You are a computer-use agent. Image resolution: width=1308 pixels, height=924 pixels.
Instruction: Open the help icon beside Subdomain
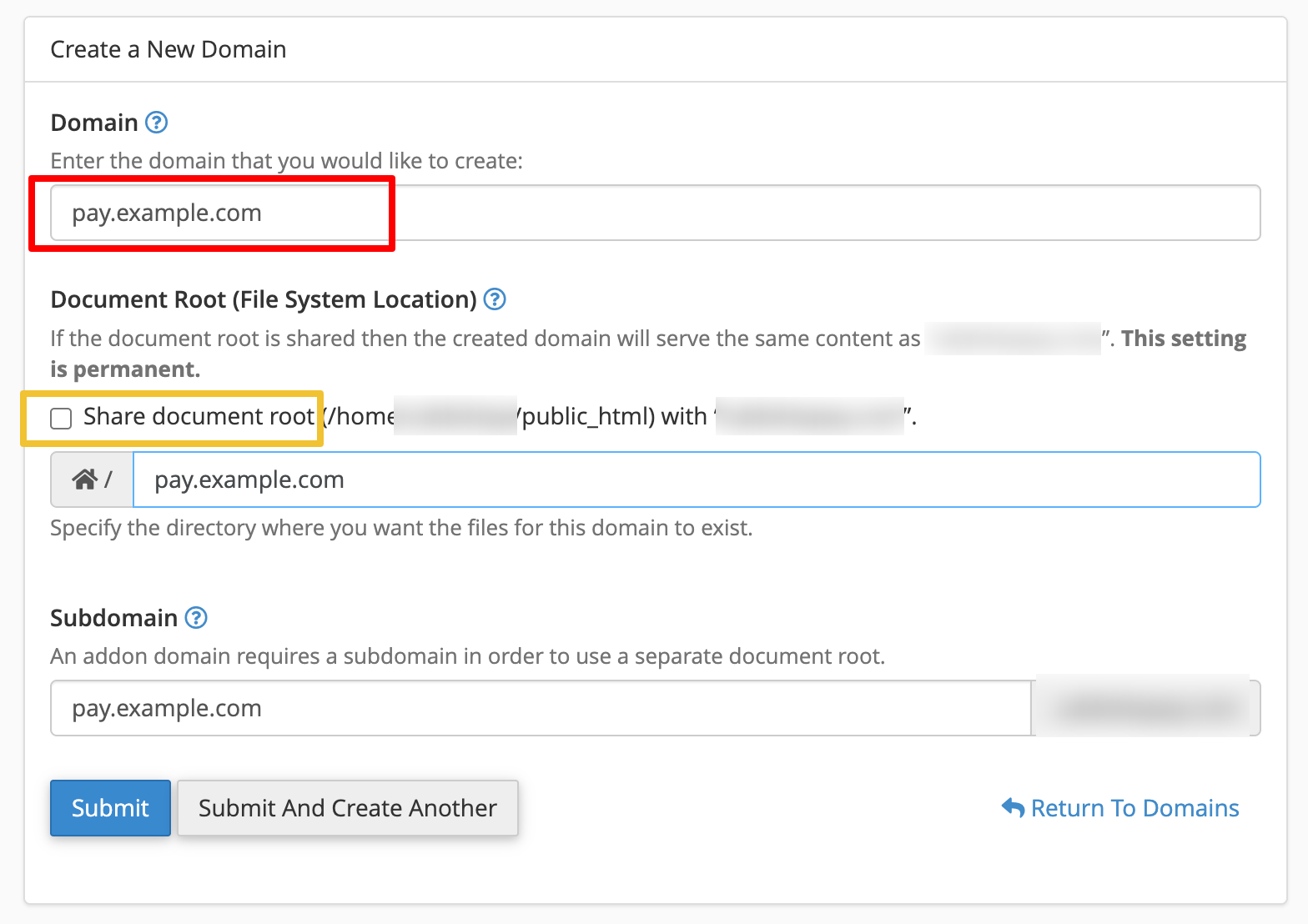pos(196,618)
